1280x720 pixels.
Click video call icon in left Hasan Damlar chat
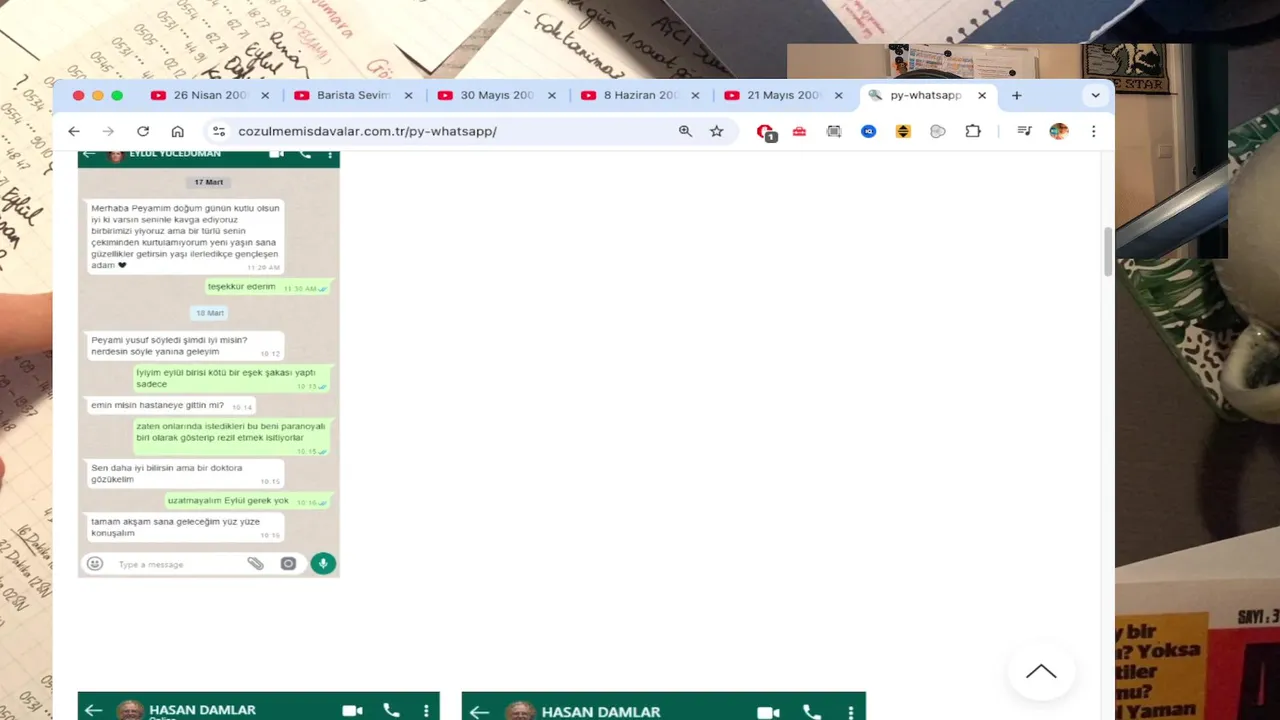click(353, 710)
